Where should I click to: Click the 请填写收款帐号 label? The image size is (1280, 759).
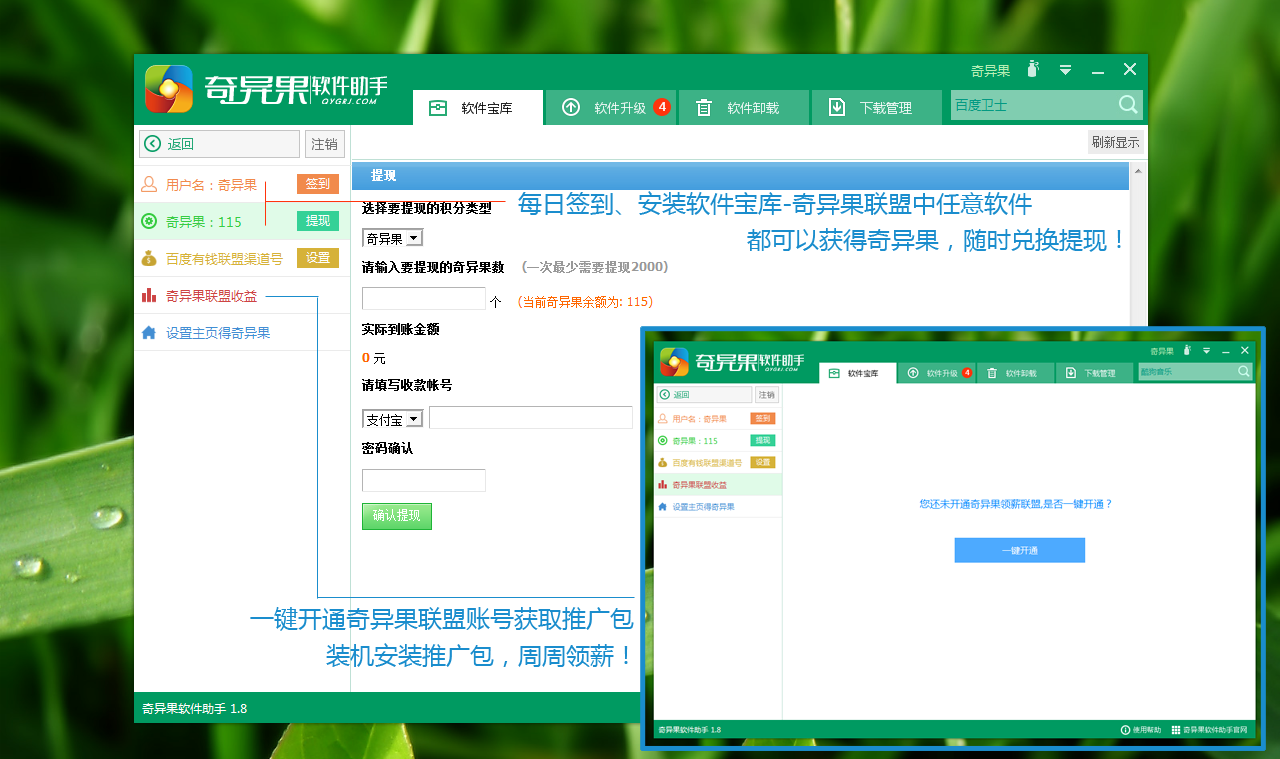click(x=407, y=385)
